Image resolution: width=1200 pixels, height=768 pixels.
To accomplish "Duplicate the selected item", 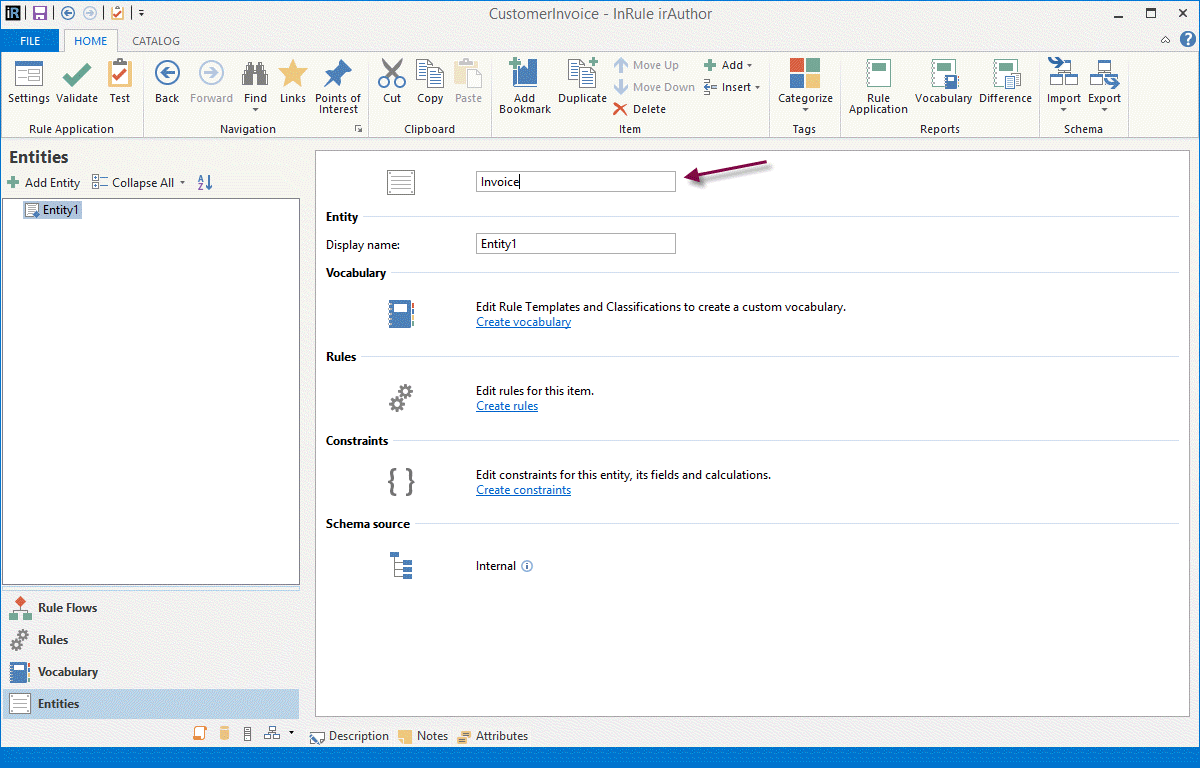I will pyautogui.click(x=582, y=76).
